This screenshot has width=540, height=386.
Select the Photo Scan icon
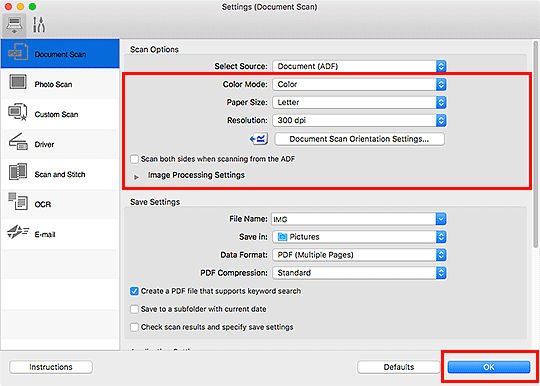[x=18, y=82]
